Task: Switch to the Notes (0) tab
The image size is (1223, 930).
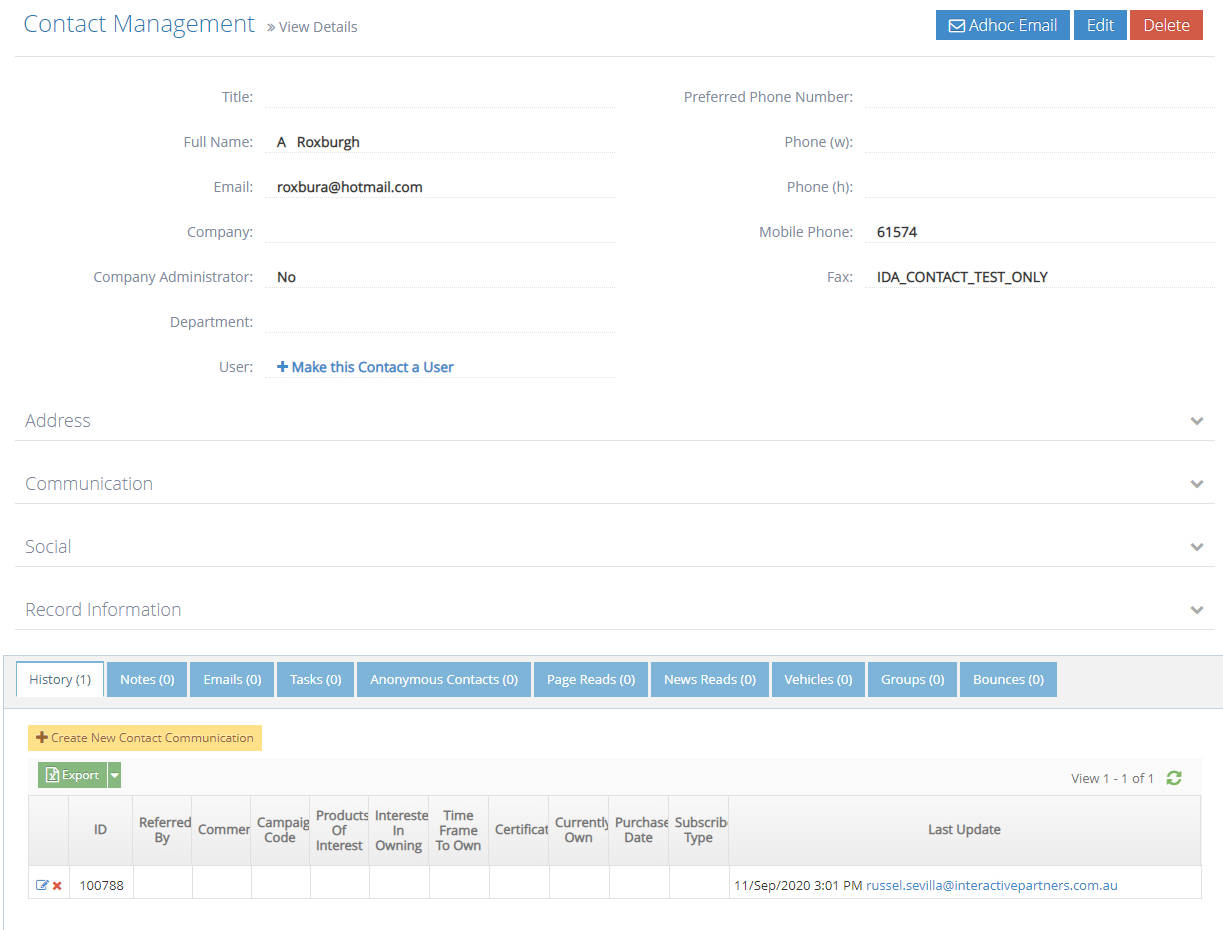Action: point(147,680)
